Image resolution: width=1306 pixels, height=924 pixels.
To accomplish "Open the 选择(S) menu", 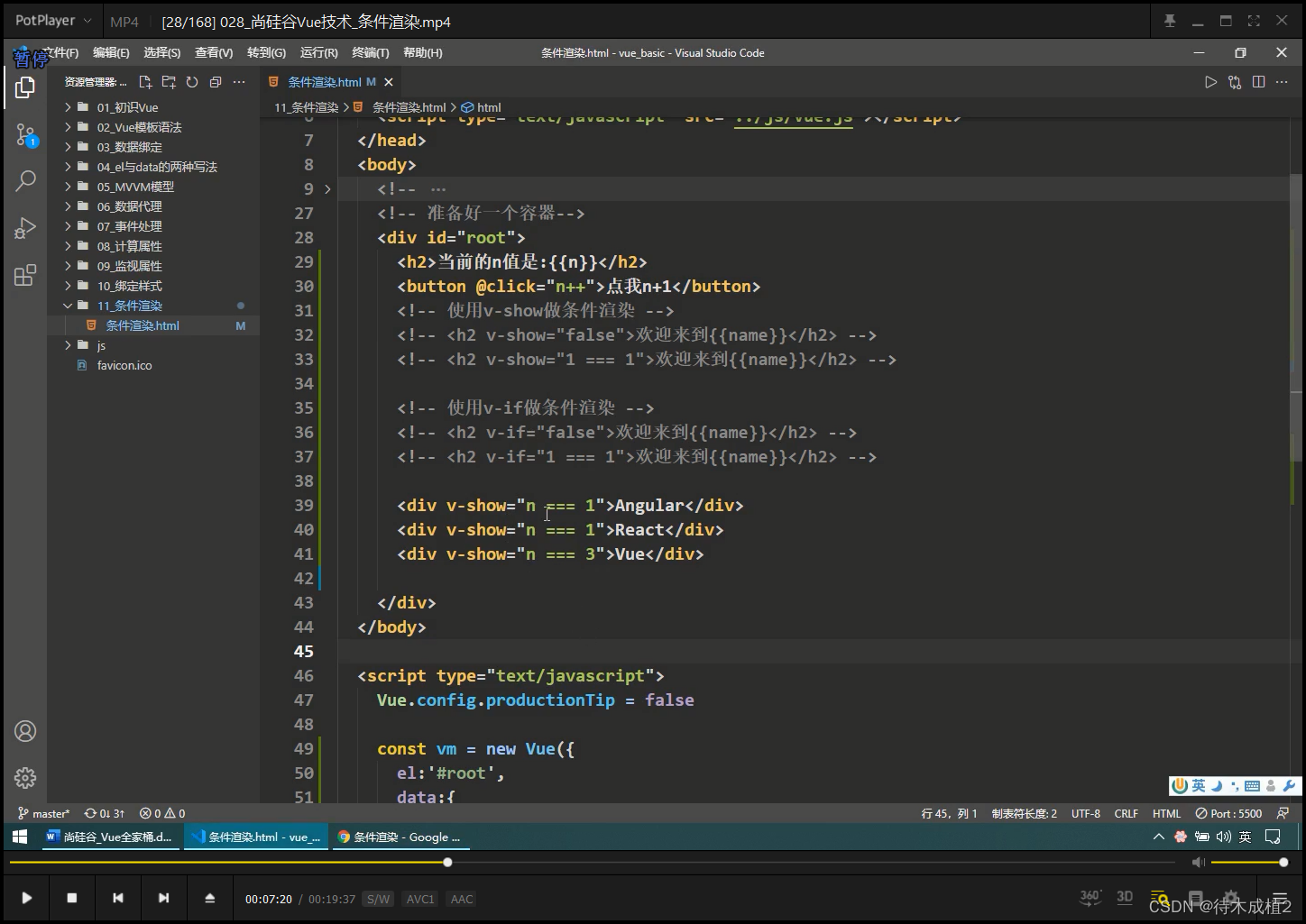I will coord(161,53).
